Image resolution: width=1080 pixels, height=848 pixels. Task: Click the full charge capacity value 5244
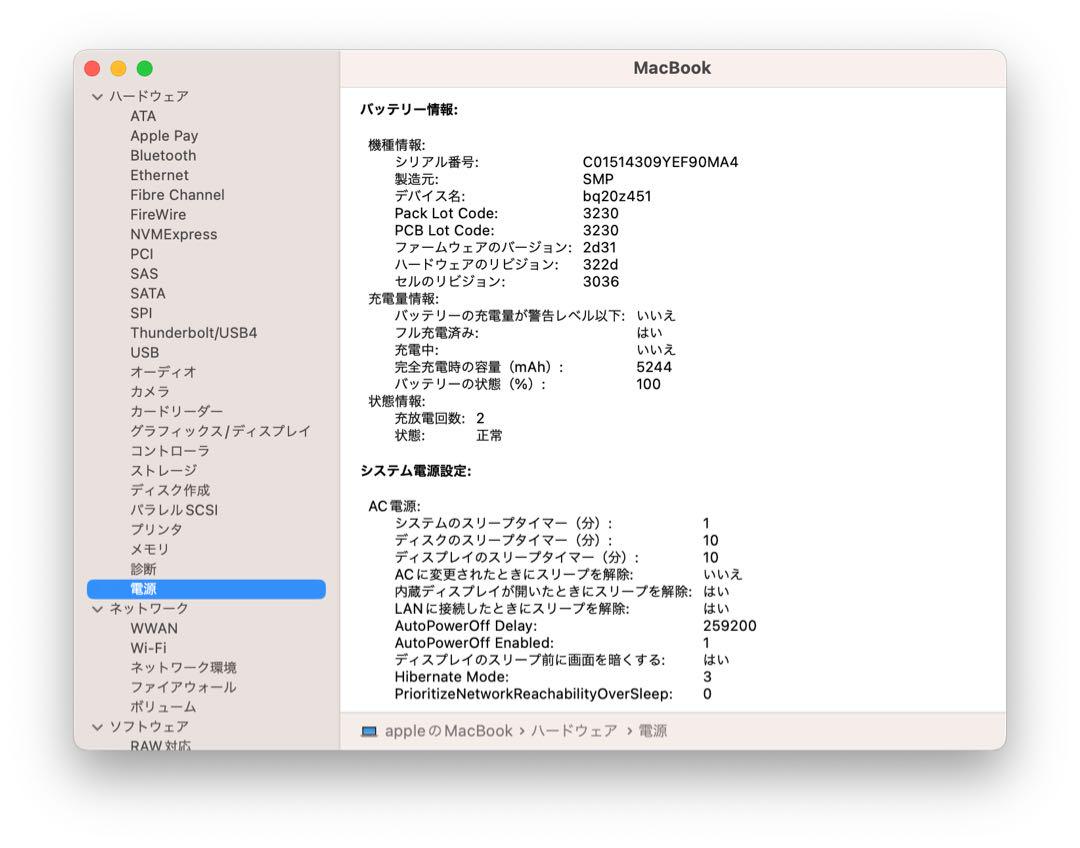[654, 367]
